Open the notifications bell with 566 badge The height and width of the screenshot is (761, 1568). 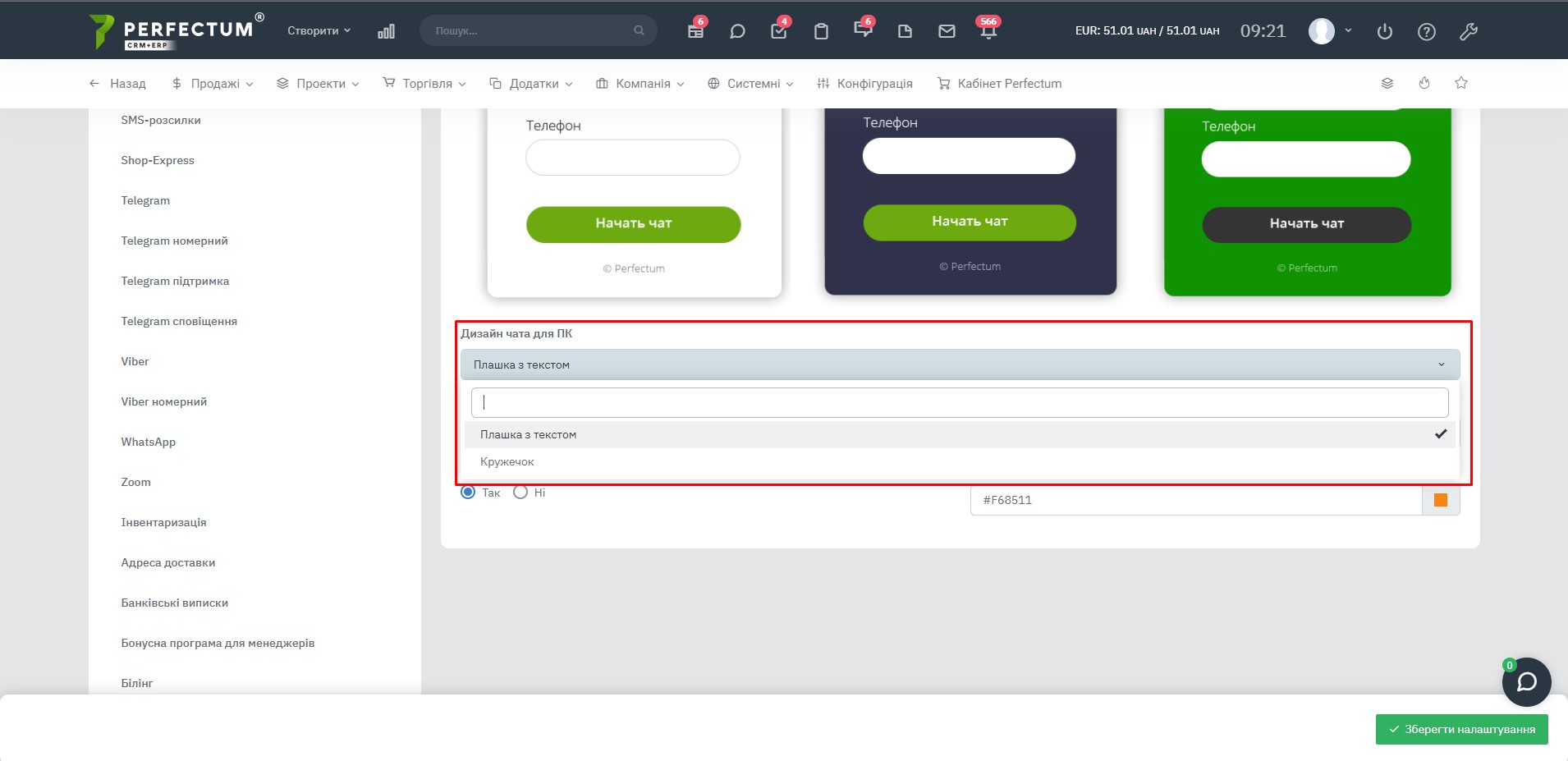(x=988, y=31)
